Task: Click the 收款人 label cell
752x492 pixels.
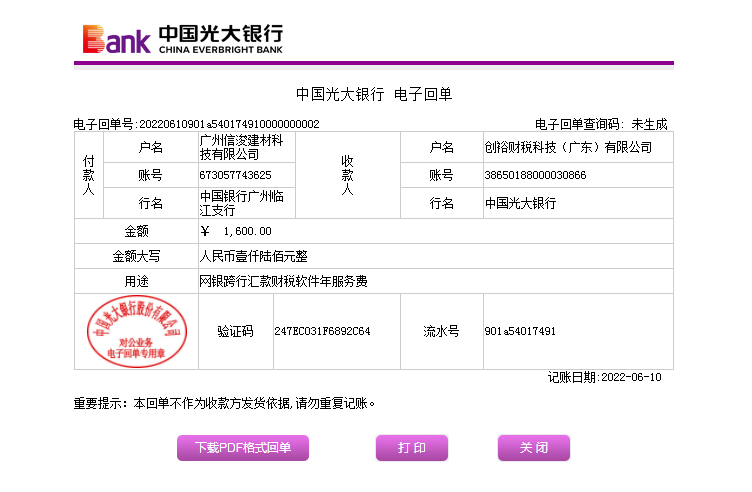Action: coord(348,175)
